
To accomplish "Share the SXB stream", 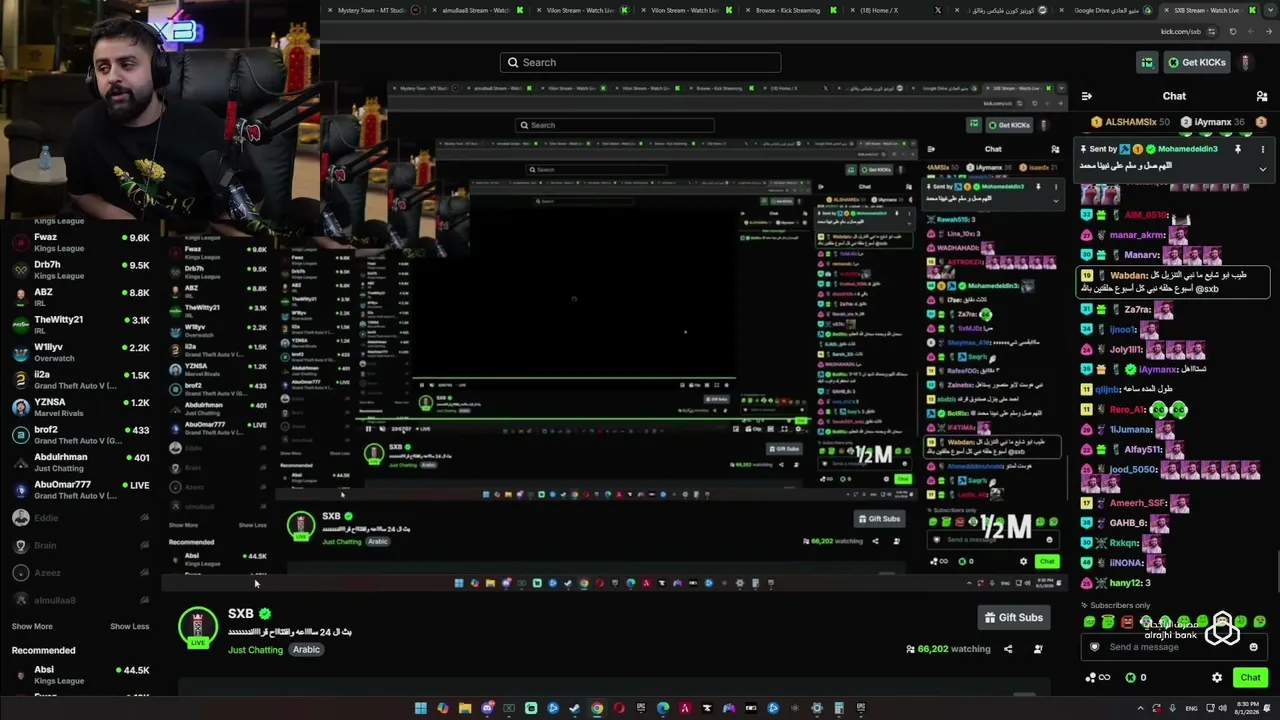I will [1008, 649].
